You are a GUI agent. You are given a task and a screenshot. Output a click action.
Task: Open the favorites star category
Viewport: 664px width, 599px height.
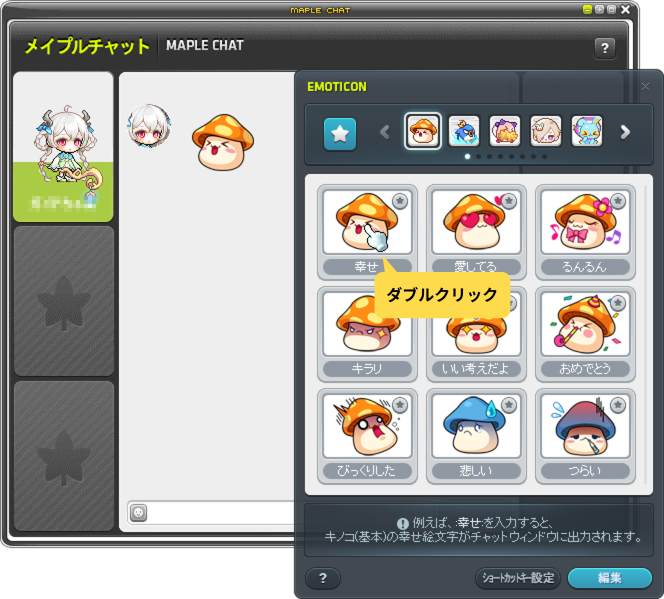pyautogui.click(x=340, y=134)
